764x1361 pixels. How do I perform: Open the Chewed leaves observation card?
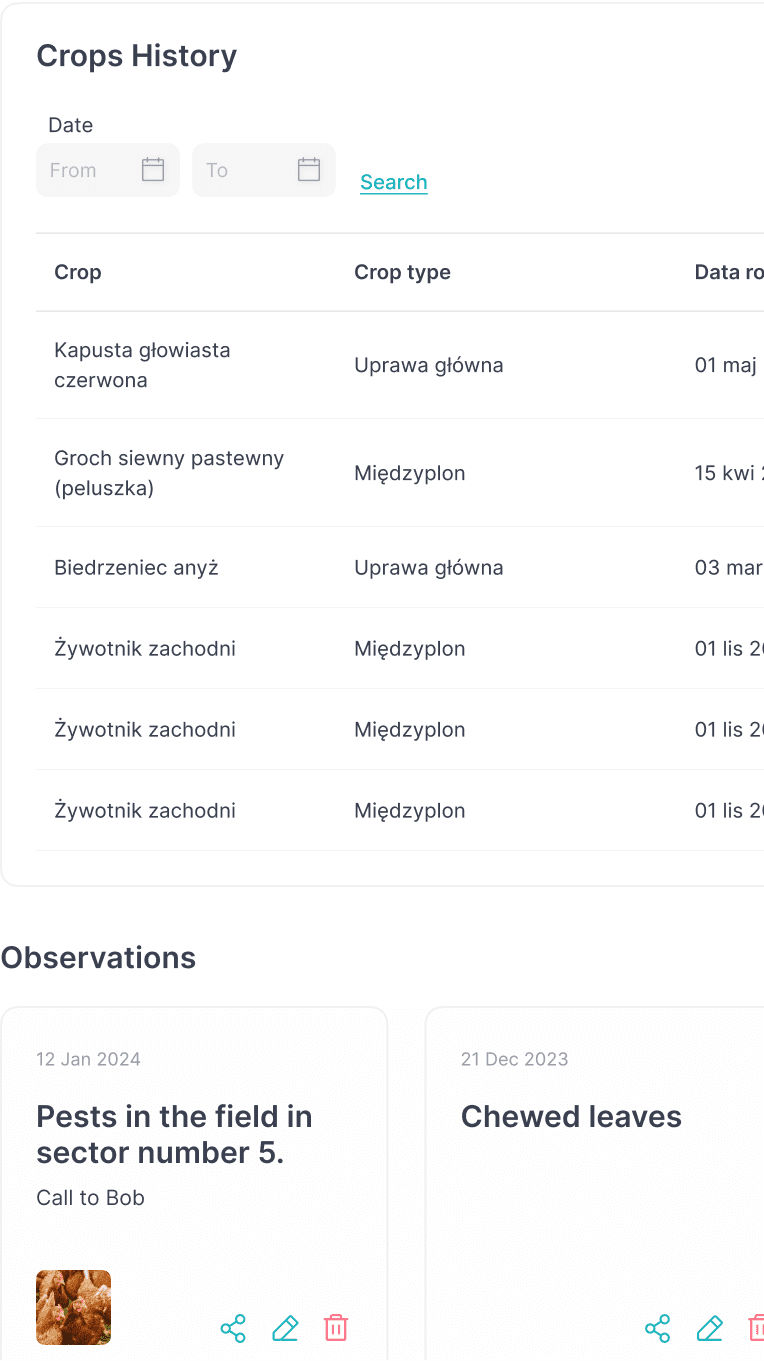tap(571, 1116)
